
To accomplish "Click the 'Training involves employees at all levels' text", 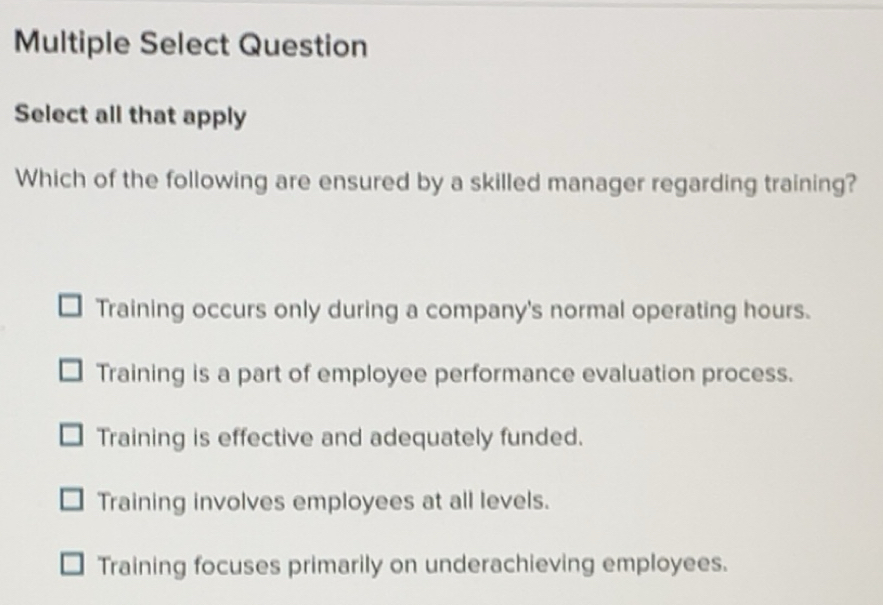I will (x=323, y=501).
